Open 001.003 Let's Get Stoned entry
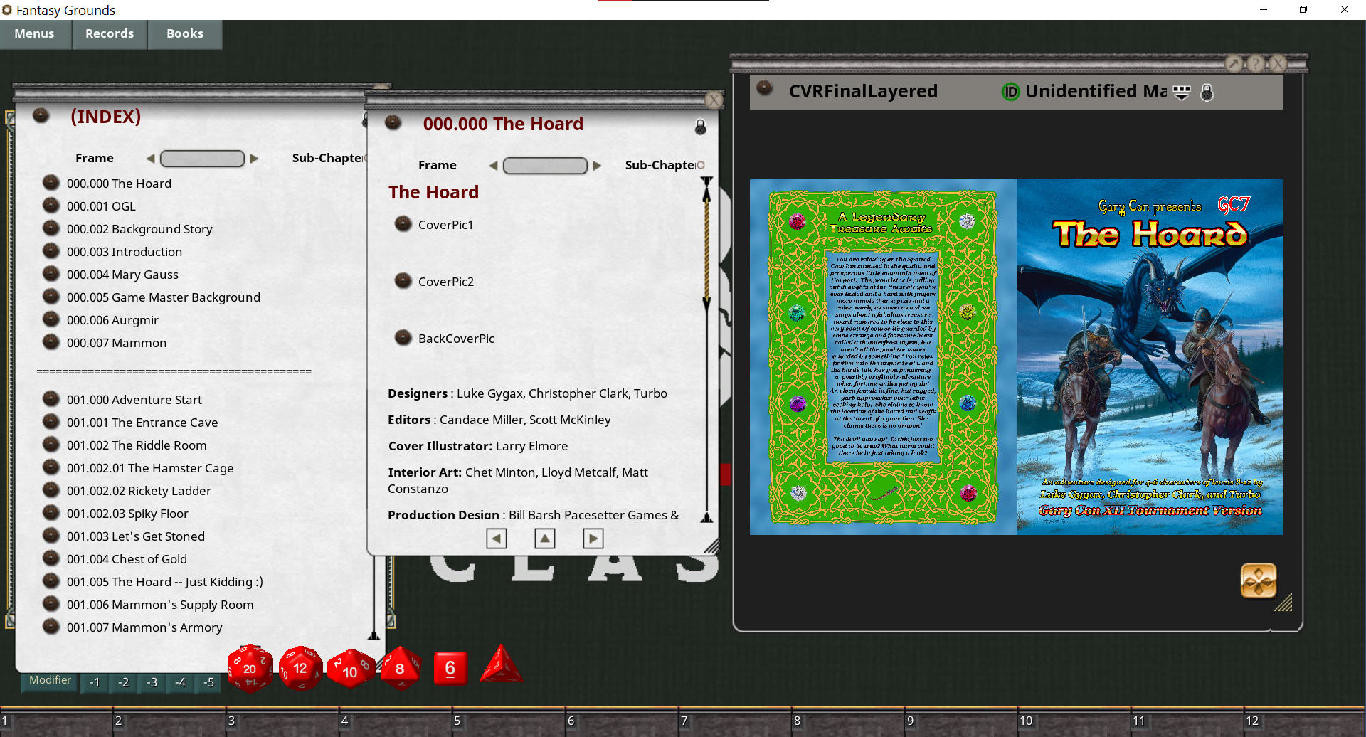The width and height of the screenshot is (1366, 737). 136,536
